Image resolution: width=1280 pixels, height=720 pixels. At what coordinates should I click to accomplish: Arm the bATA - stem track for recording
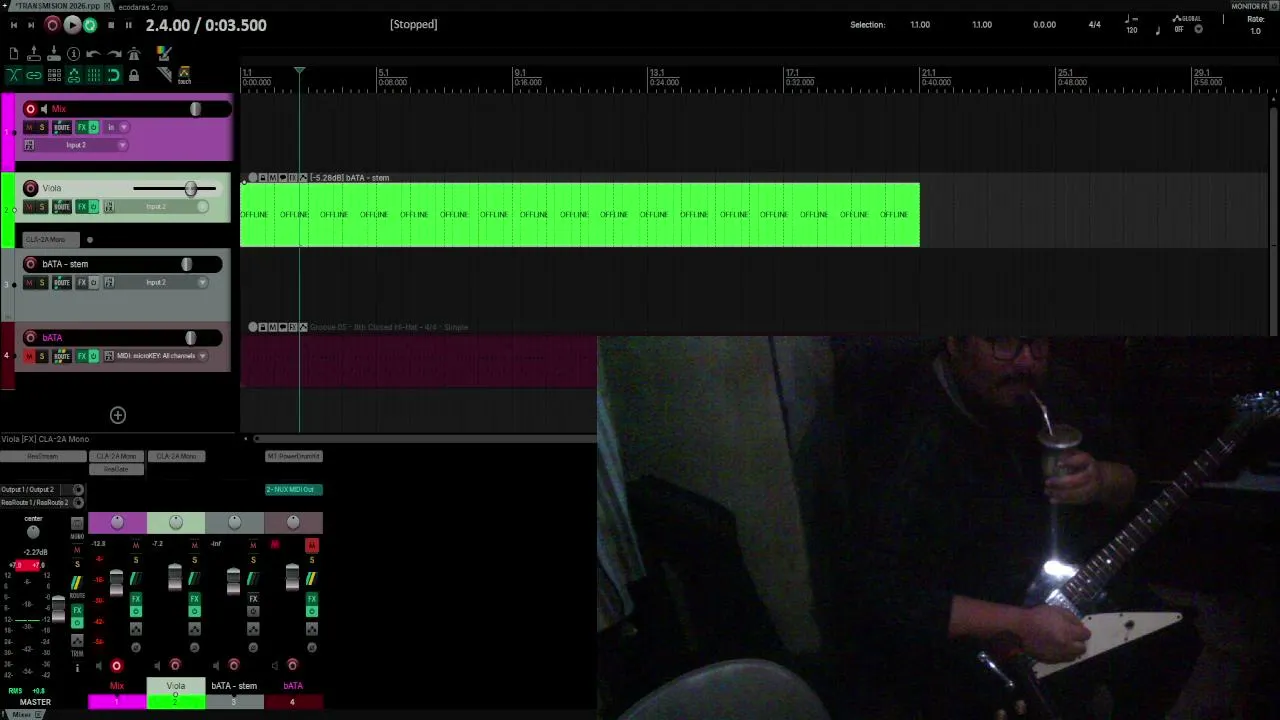click(x=31, y=264)
